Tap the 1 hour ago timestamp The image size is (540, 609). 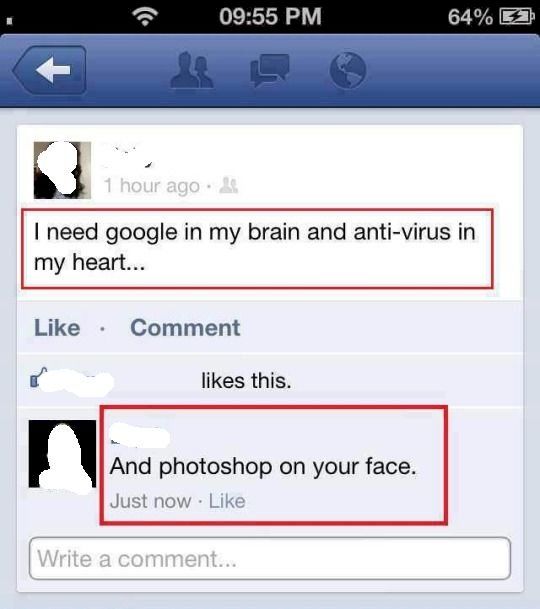click(152, 186)
